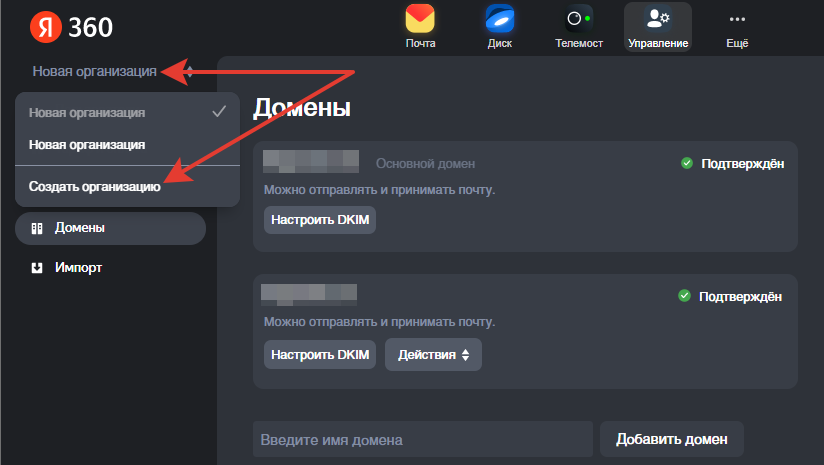The width and height of the screenshot is (824, 465).
Task: Click the second card's Подтверждён status
Action: tap(740, 297)
